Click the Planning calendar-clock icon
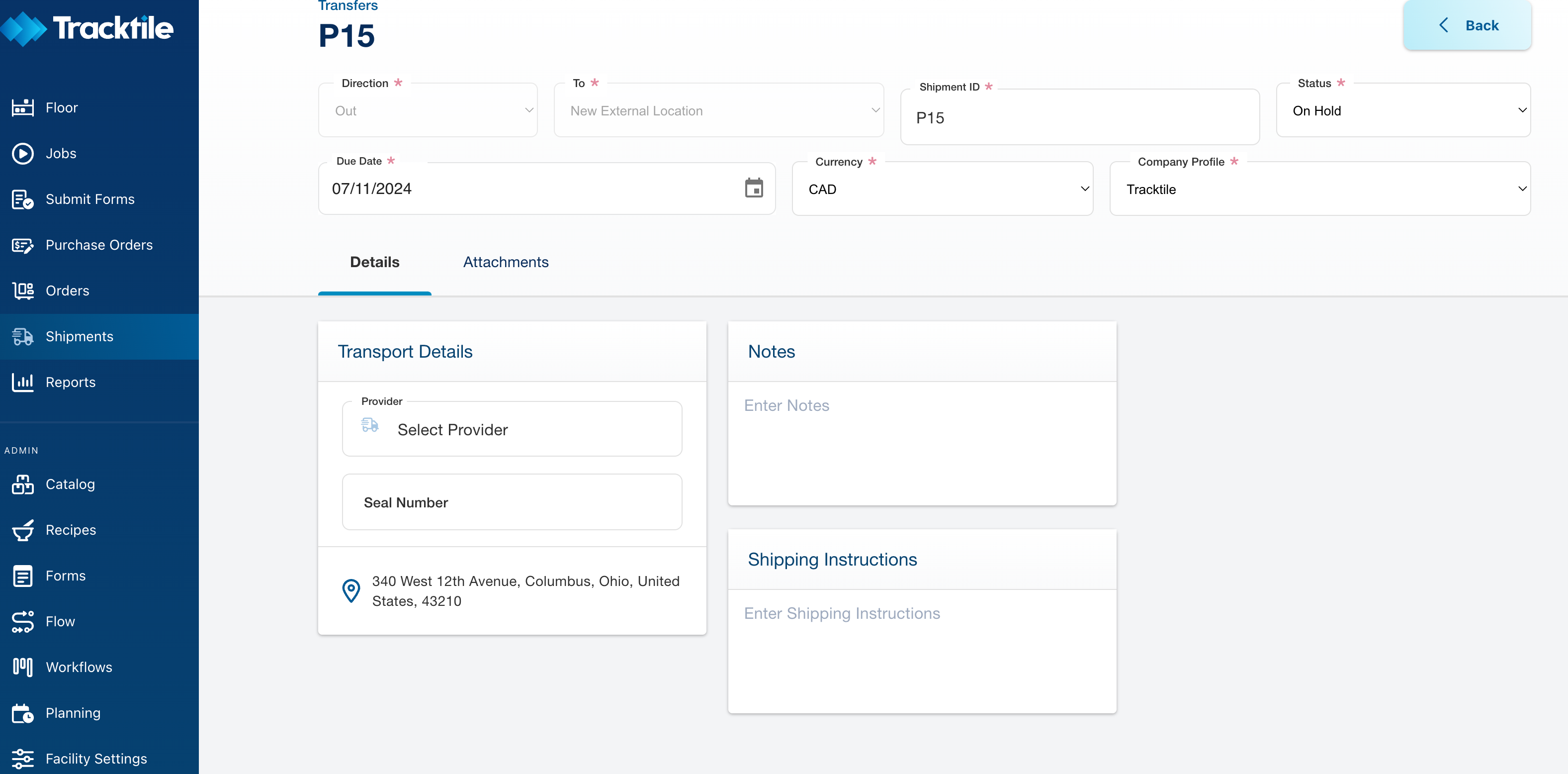The image size is (1568, 774). [22, 713]
